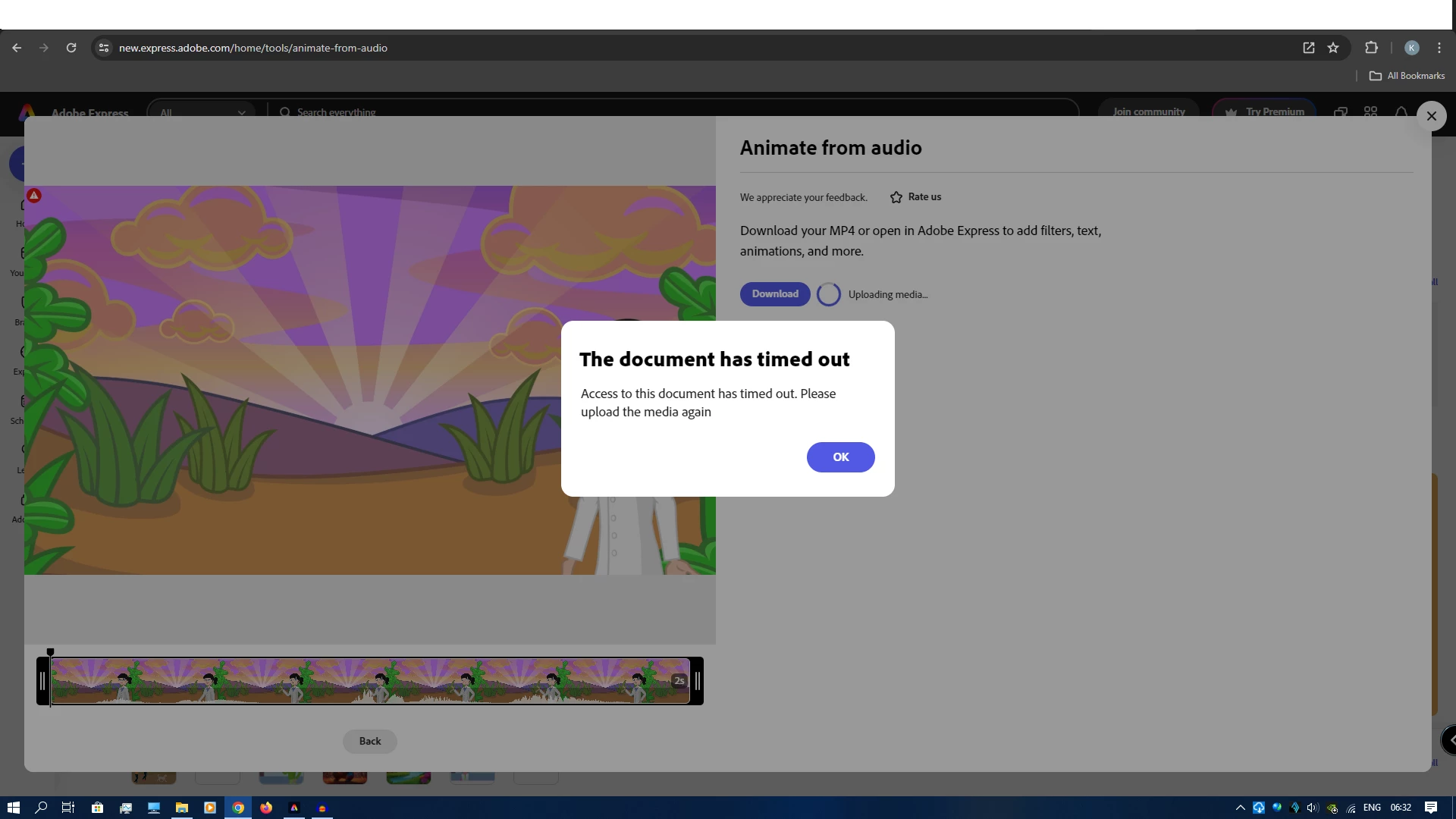Click the left trim handle of the timeline
1456x819 pixels.
coord(42,681)
